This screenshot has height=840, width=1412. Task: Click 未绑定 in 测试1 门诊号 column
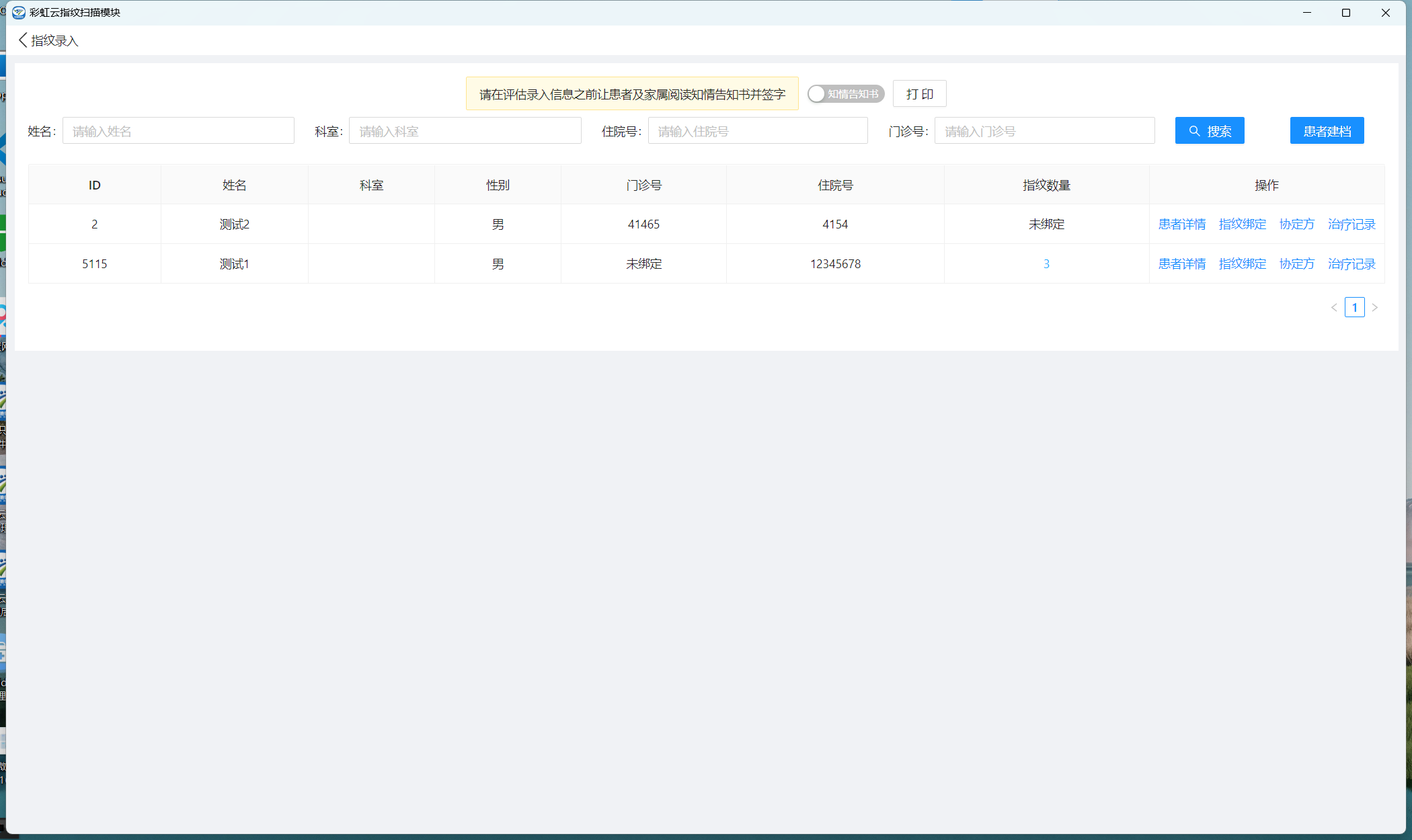[643, 264]
